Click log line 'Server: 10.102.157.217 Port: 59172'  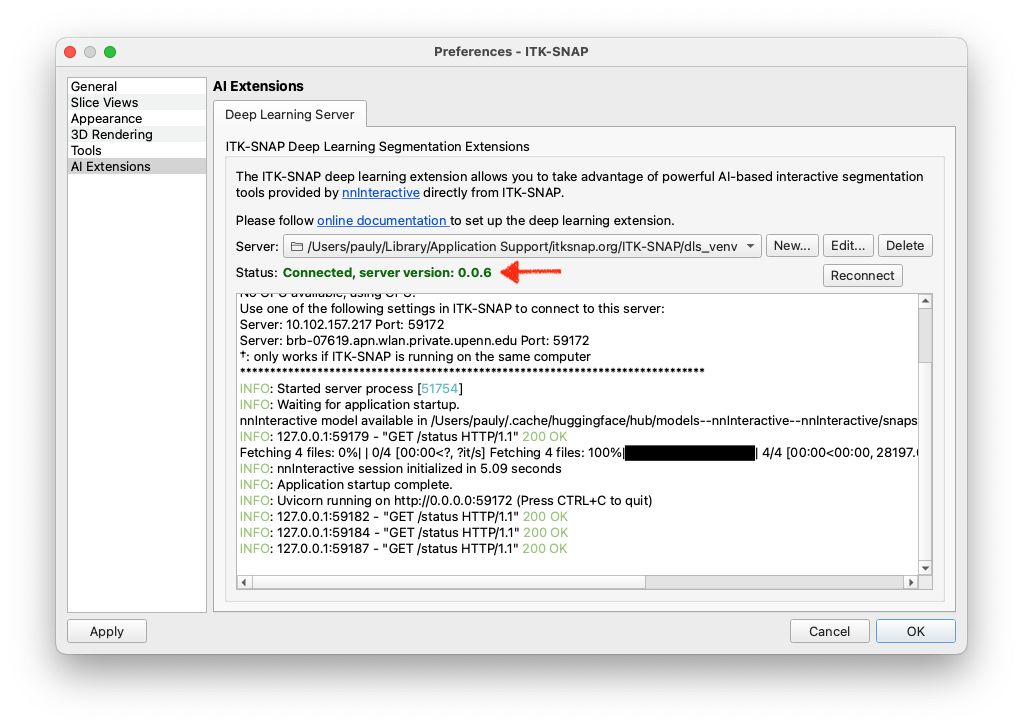(342, 325)
